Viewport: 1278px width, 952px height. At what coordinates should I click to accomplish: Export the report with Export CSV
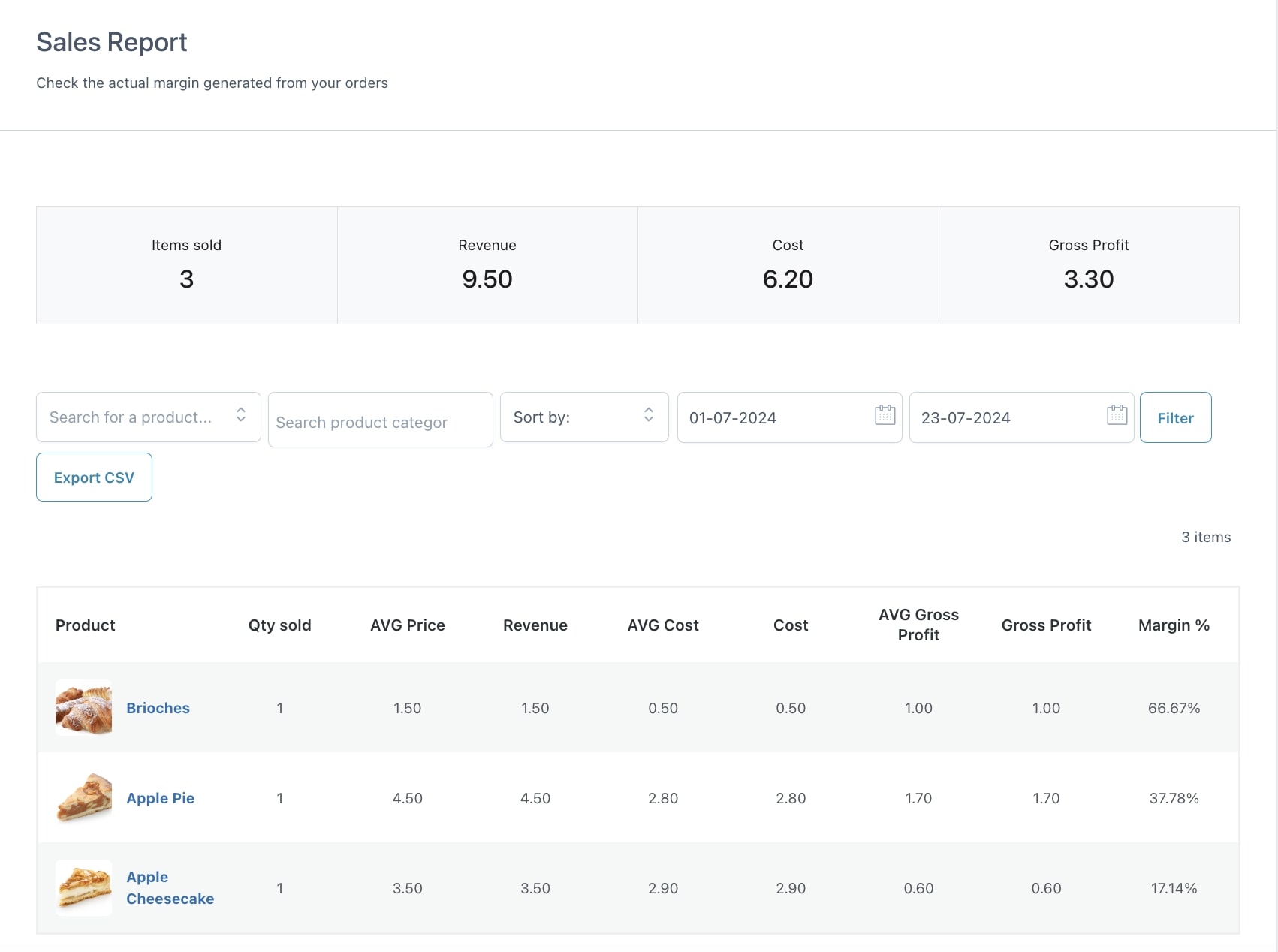click(94, 478)
